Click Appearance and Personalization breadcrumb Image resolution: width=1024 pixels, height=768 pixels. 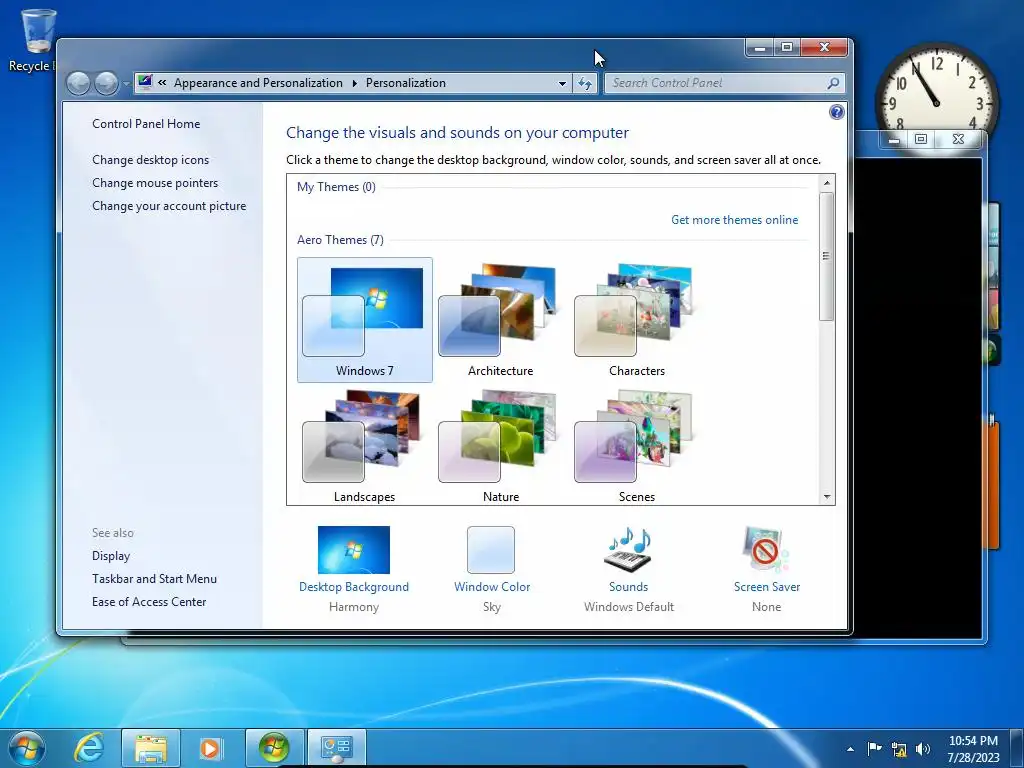pyautogui.click(x=258, y=83)
